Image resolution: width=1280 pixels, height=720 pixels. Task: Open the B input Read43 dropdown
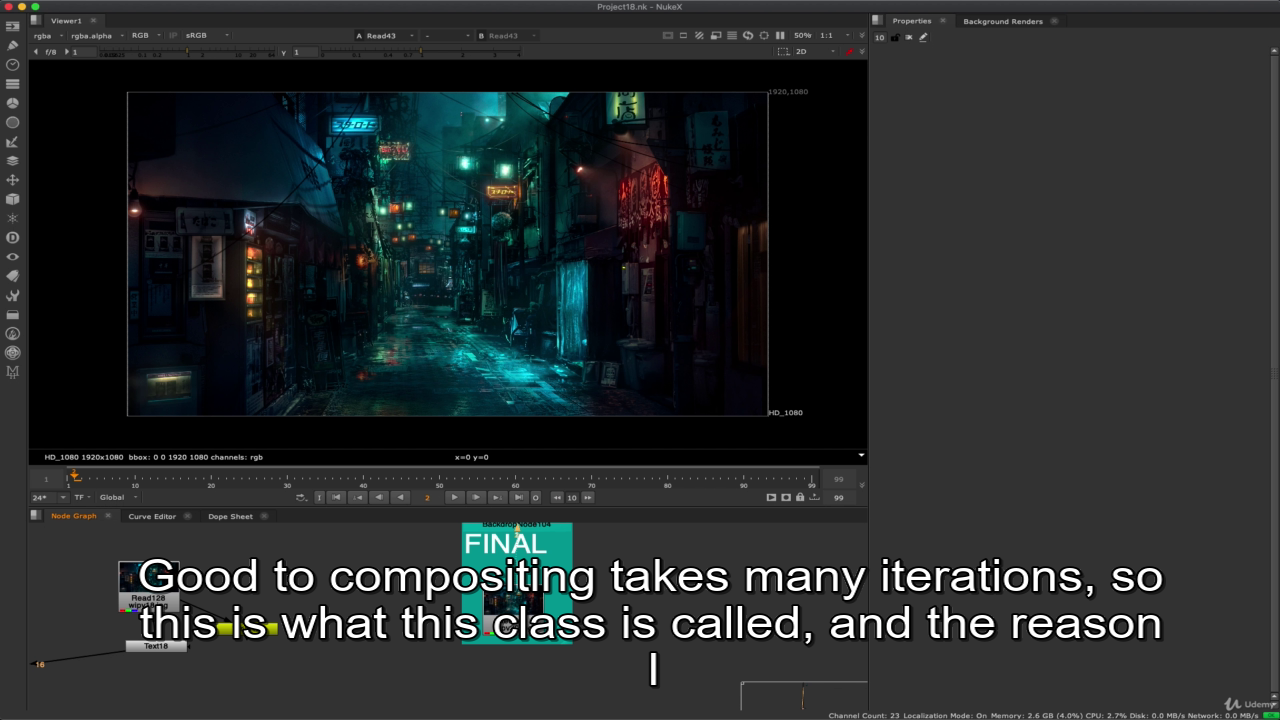508,35
